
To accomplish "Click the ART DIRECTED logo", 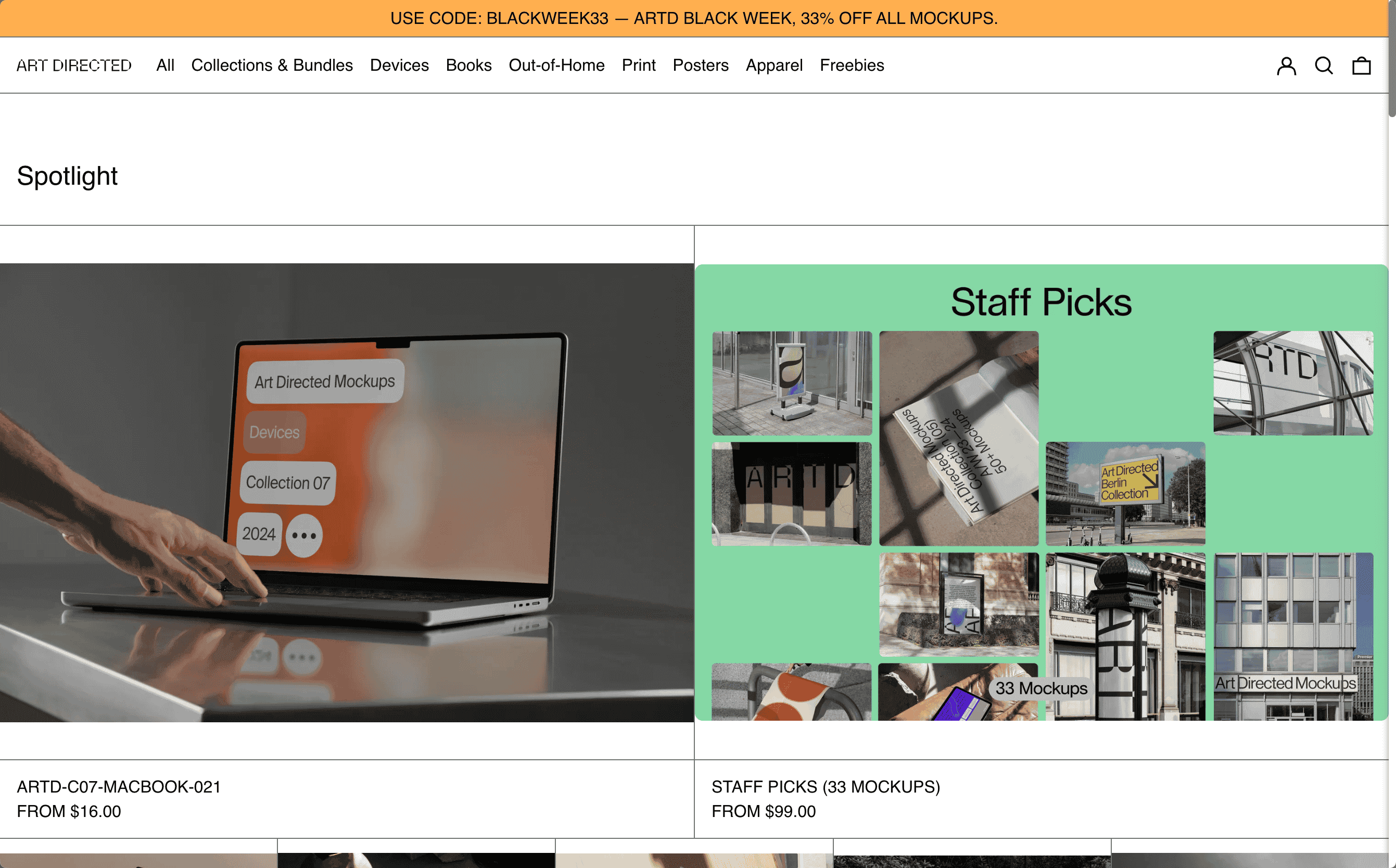I will [x=74, y=66].
